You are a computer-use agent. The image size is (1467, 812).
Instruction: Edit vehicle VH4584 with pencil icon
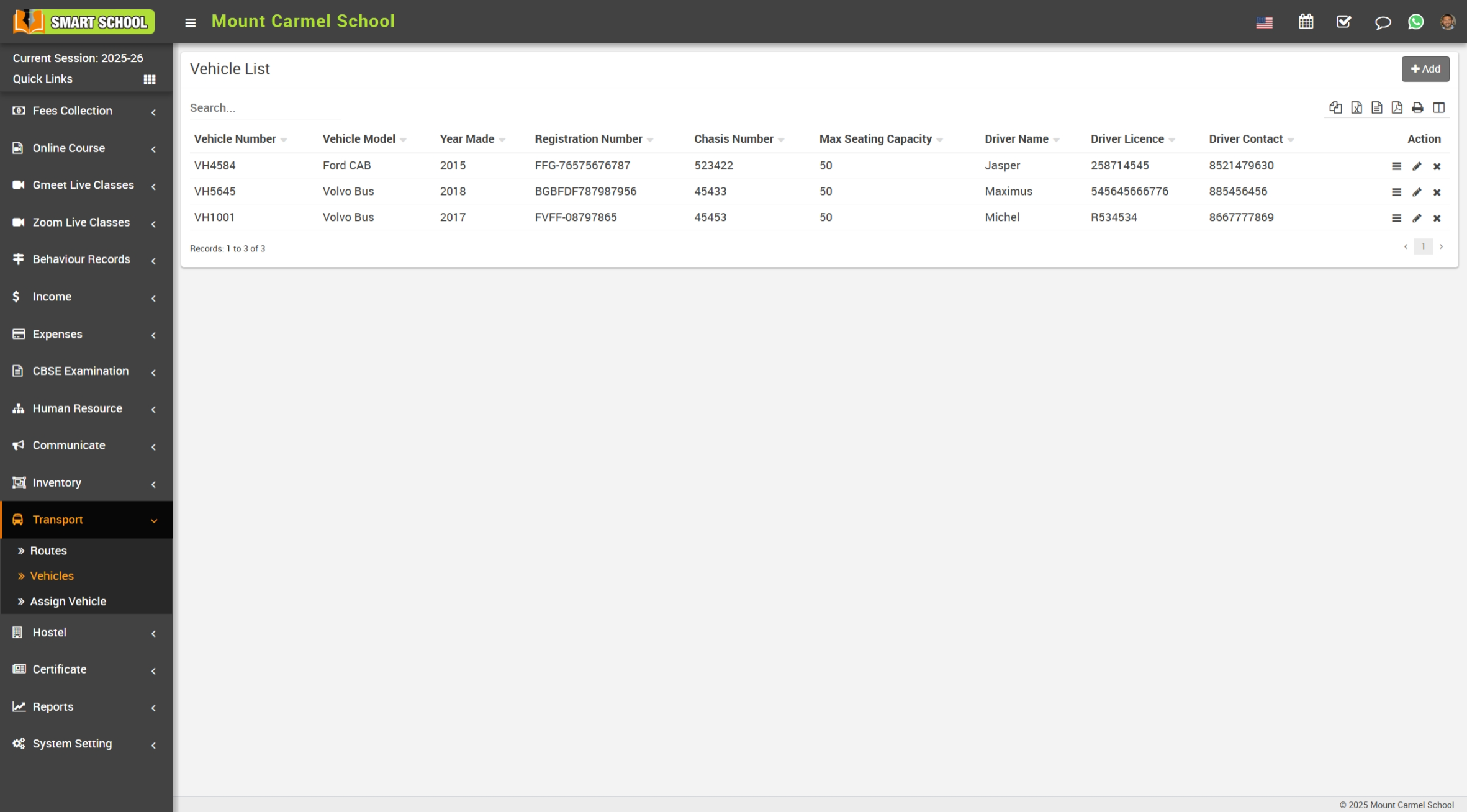1417,166
